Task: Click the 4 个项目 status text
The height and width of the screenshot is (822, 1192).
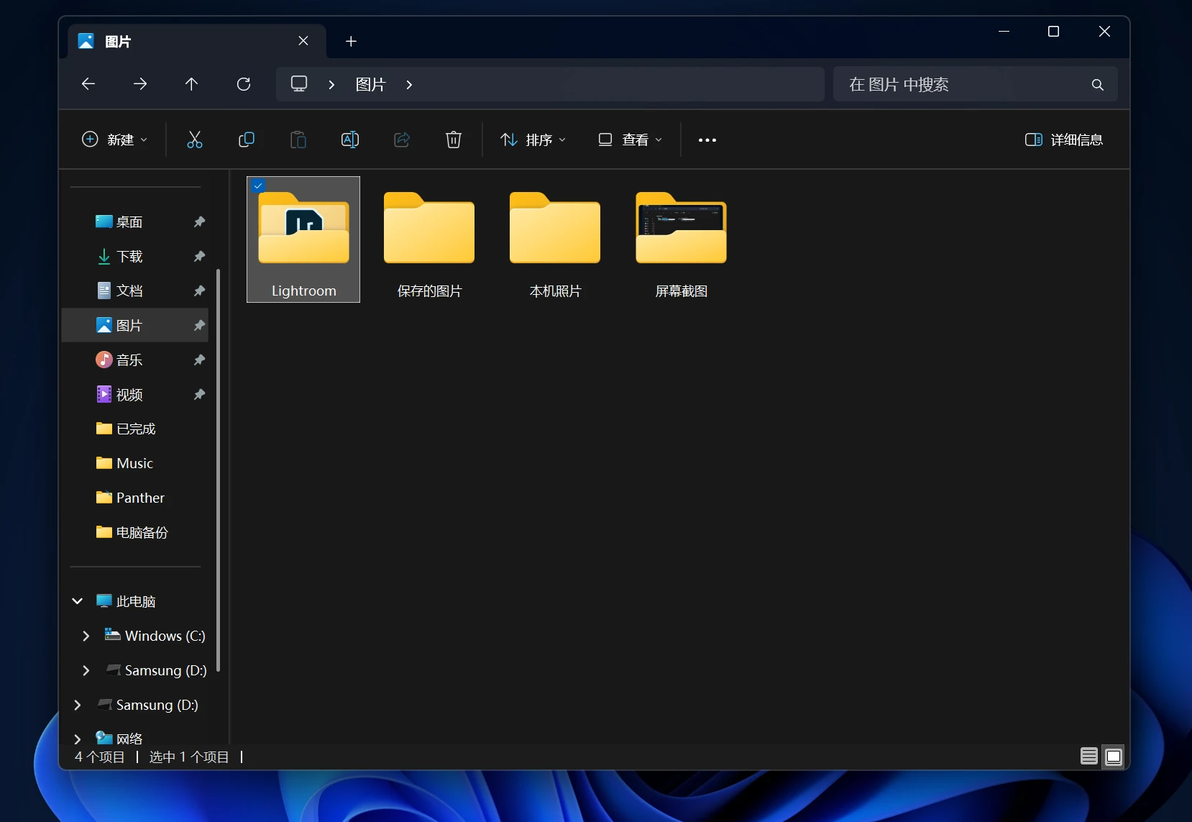Action: 100,757
